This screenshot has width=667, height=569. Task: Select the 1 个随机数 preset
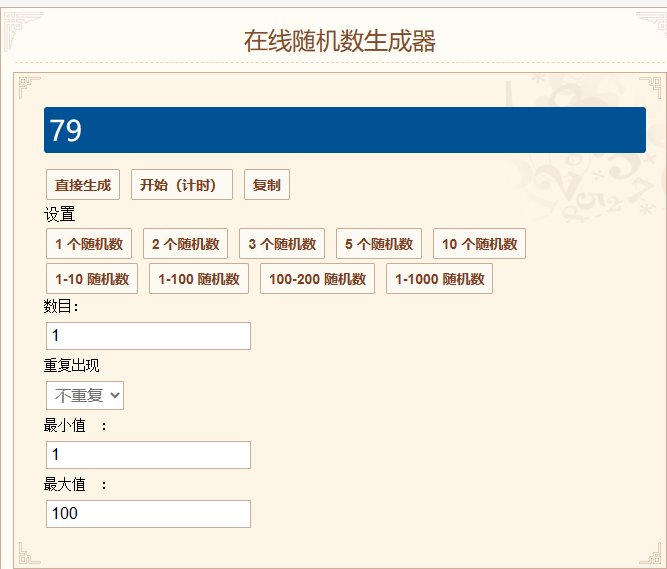click(x=89, y=244)
